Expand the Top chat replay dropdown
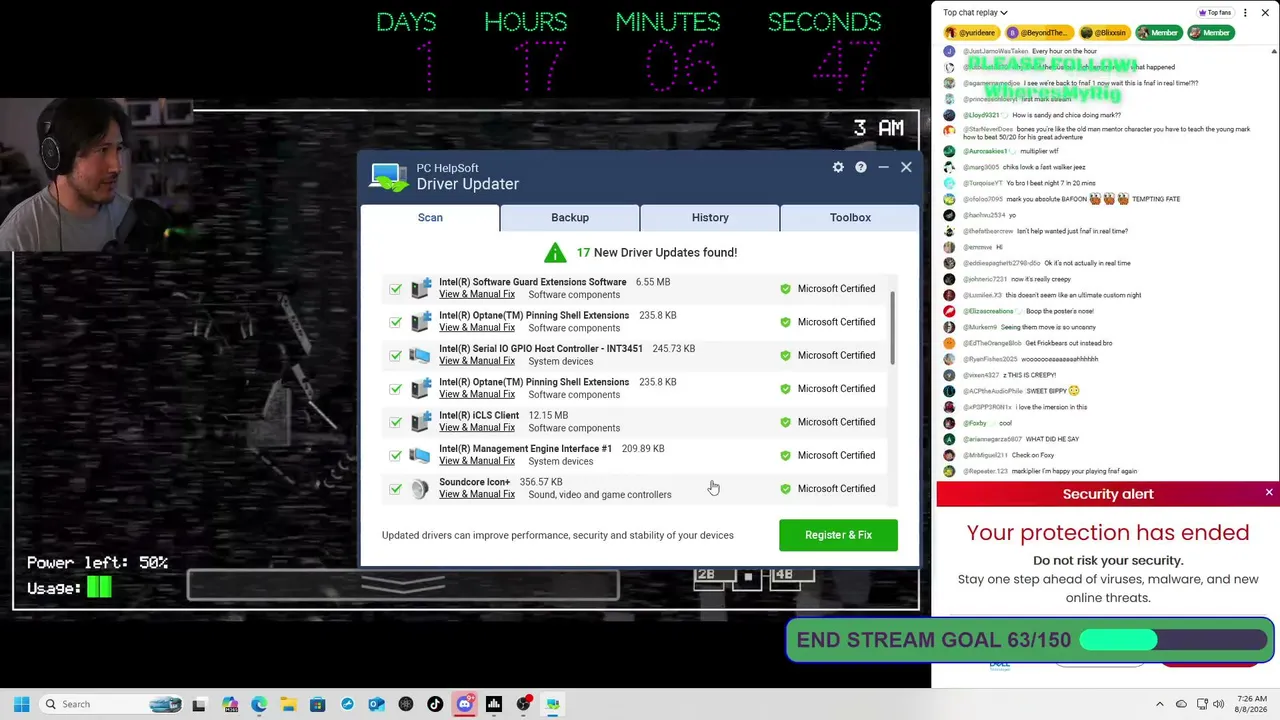Screen dimensions: 1280x720 point(975,13)
